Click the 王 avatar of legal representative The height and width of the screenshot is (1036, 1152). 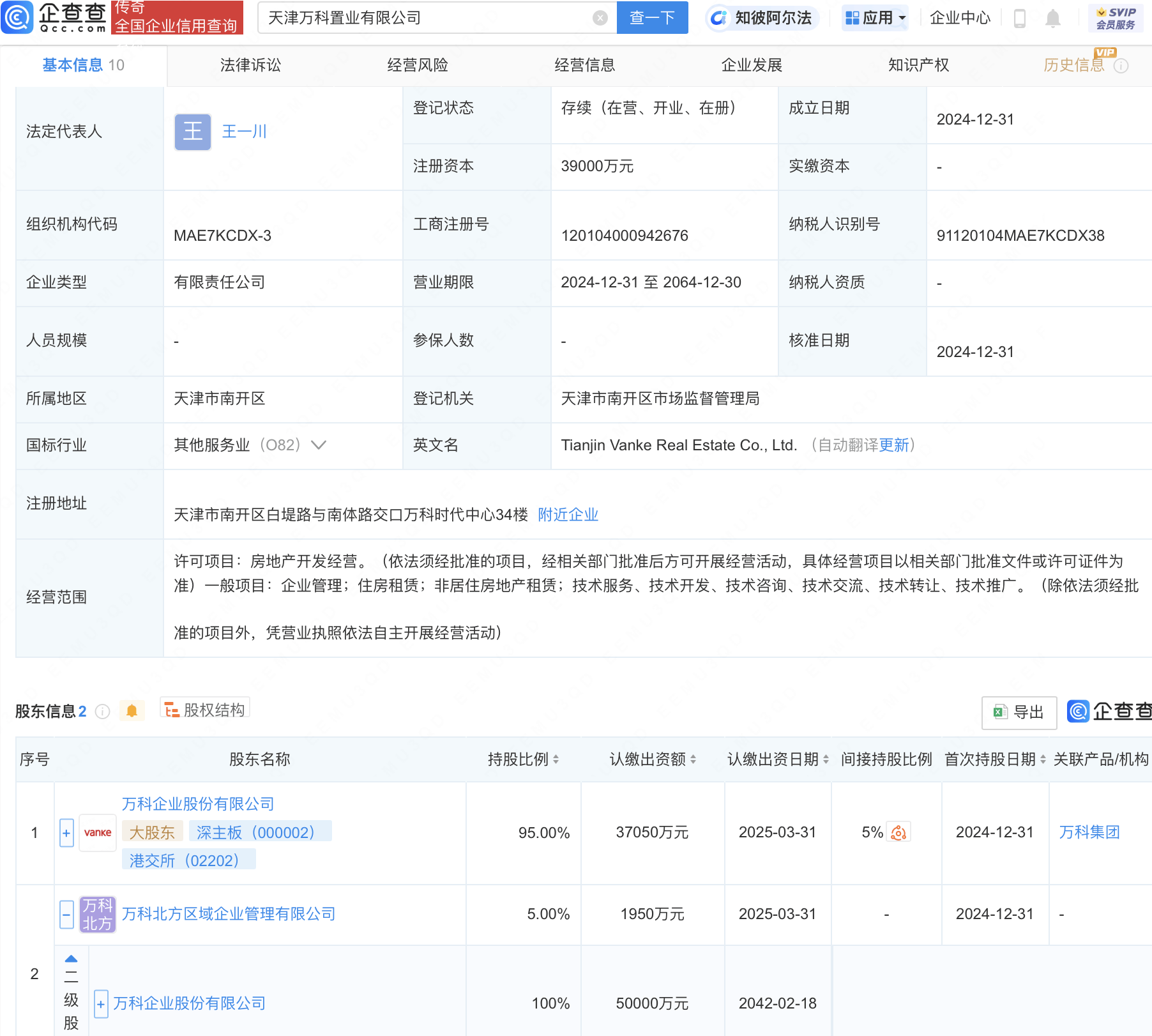[x=193, y=132]
